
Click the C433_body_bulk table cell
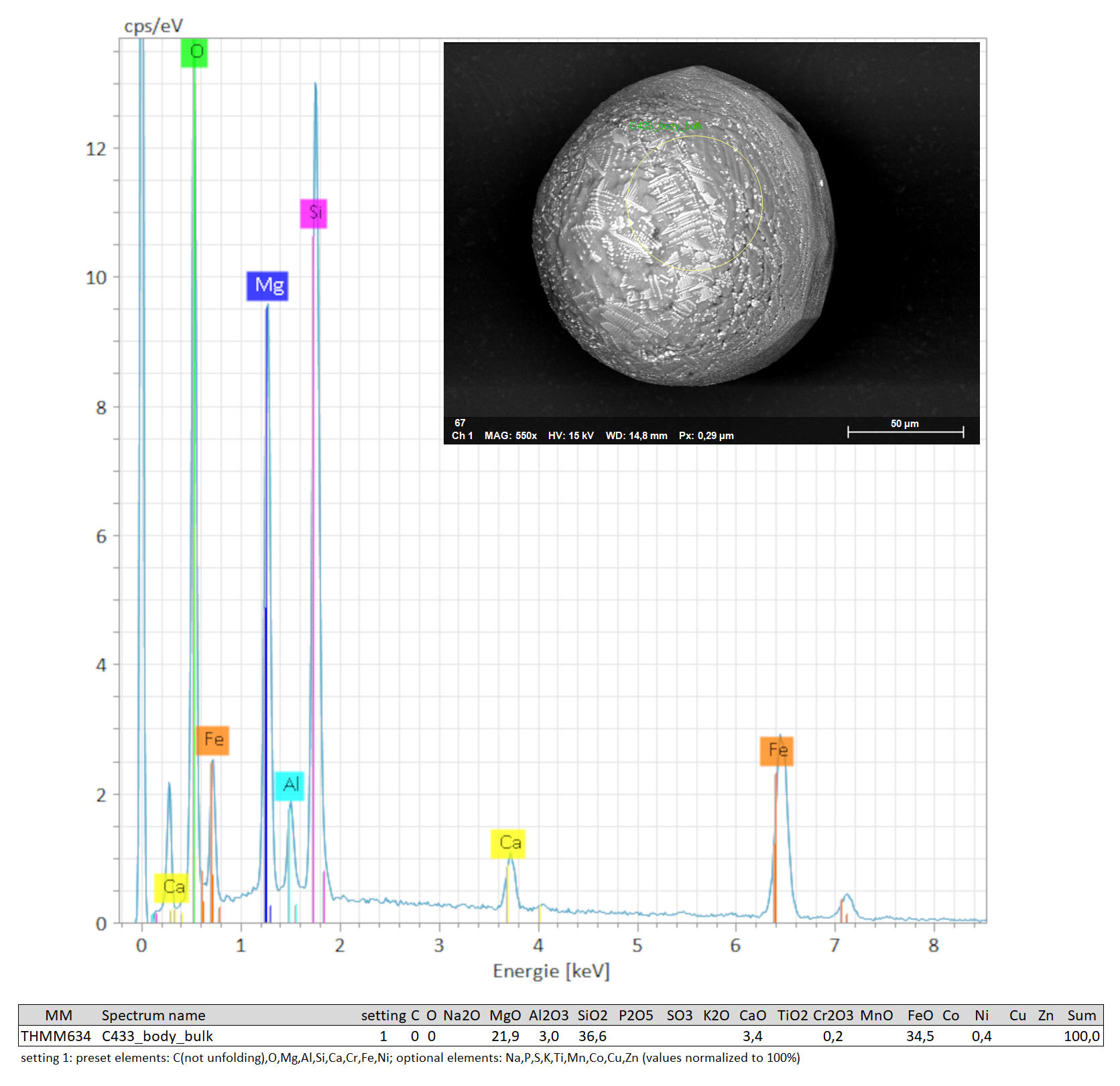click(x=158, y=1036)
